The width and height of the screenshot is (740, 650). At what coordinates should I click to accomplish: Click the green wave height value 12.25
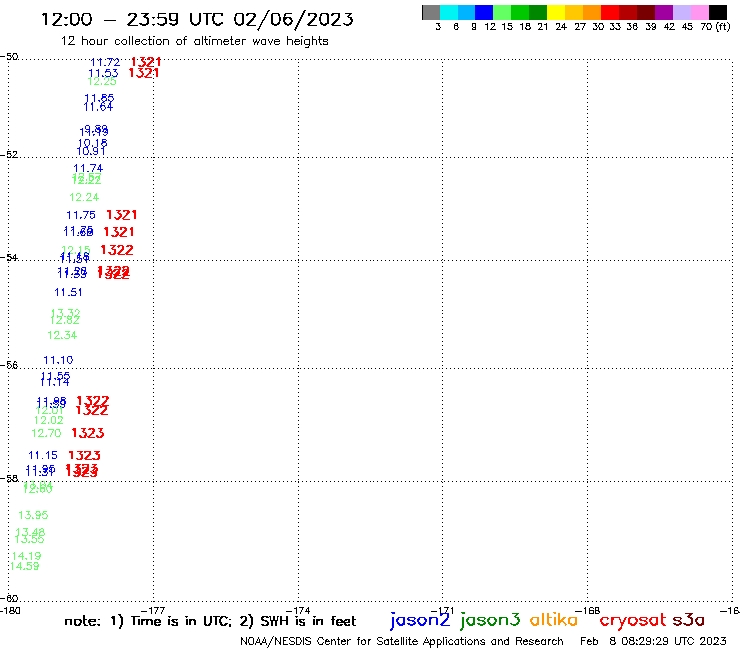pyautogui.click(x=102, y=81)
